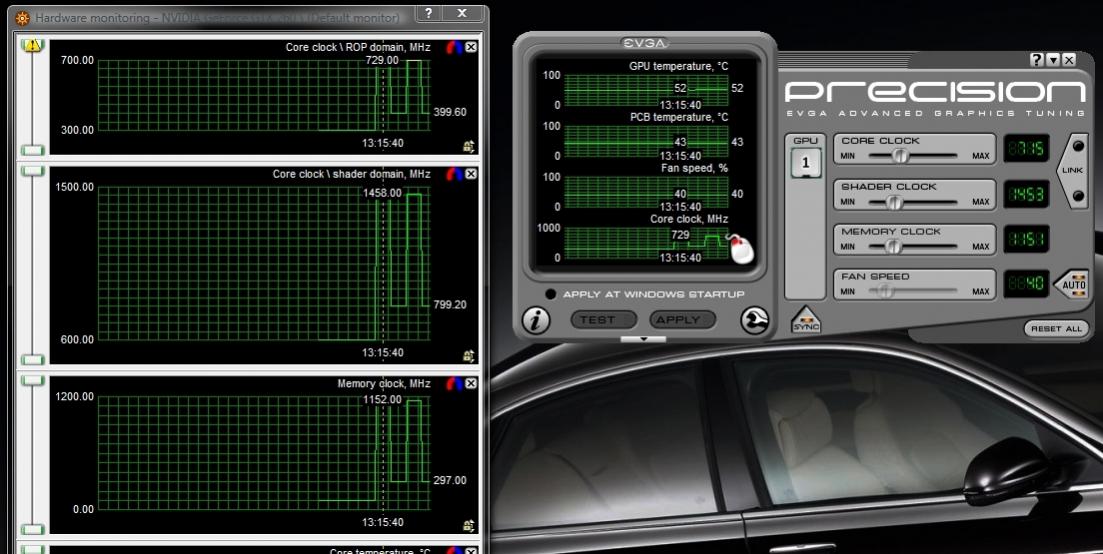Toggle AUTO fan speed control
This screenshot has width=1103, height=554.
(x=1073, y=285)
